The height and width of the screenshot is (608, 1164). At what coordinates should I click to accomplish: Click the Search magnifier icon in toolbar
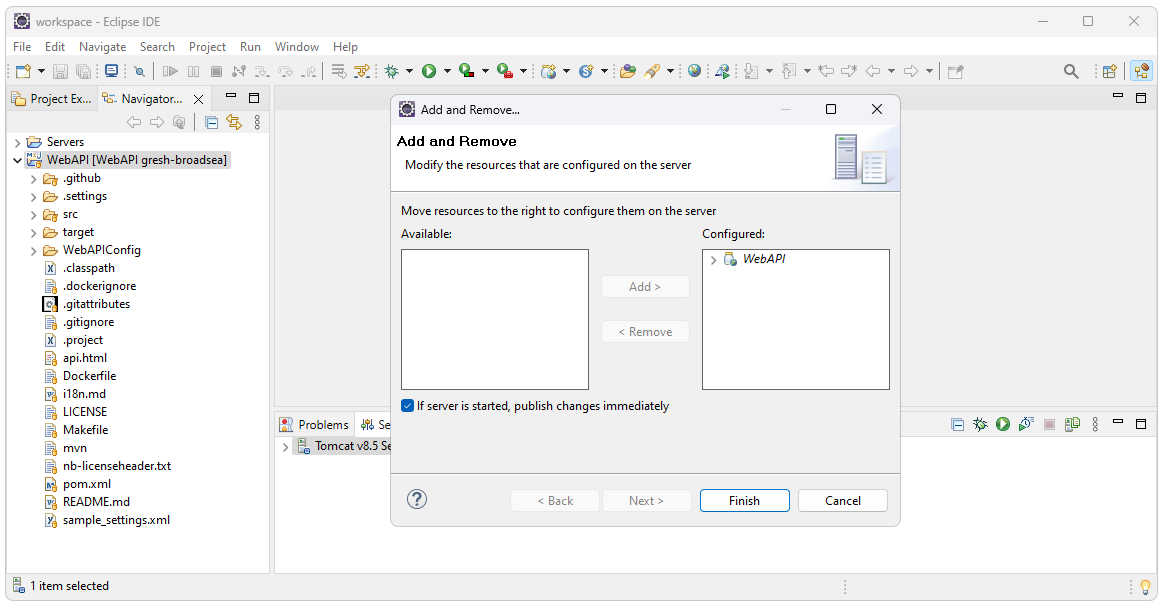point(1070,71)
